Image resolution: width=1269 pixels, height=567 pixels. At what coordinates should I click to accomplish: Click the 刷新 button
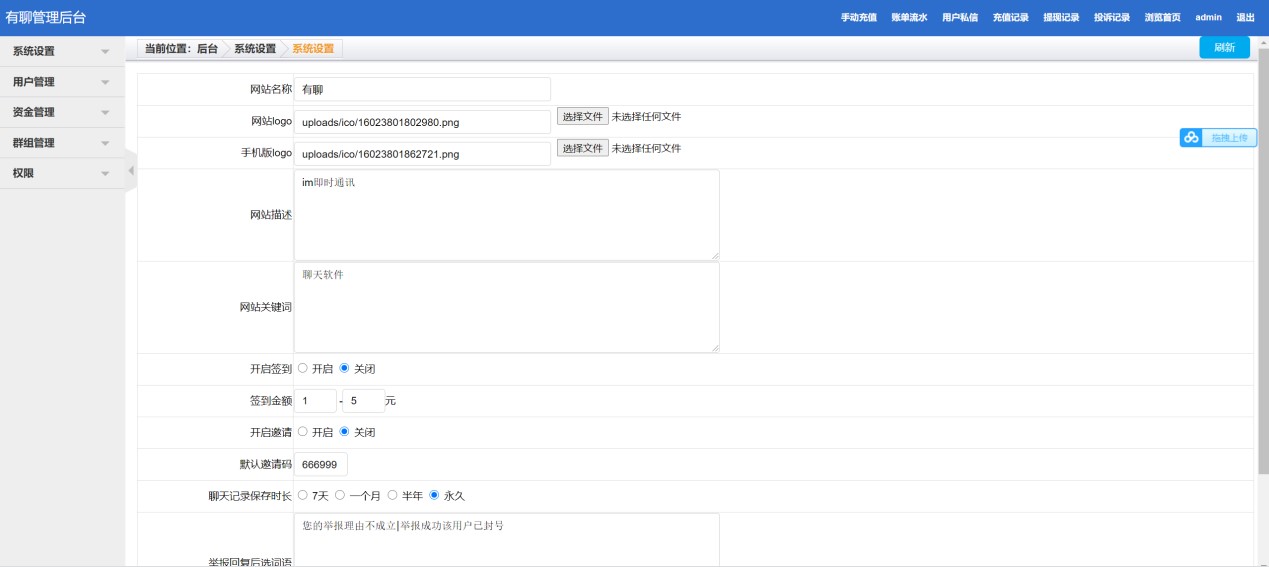coord(1224,48)
